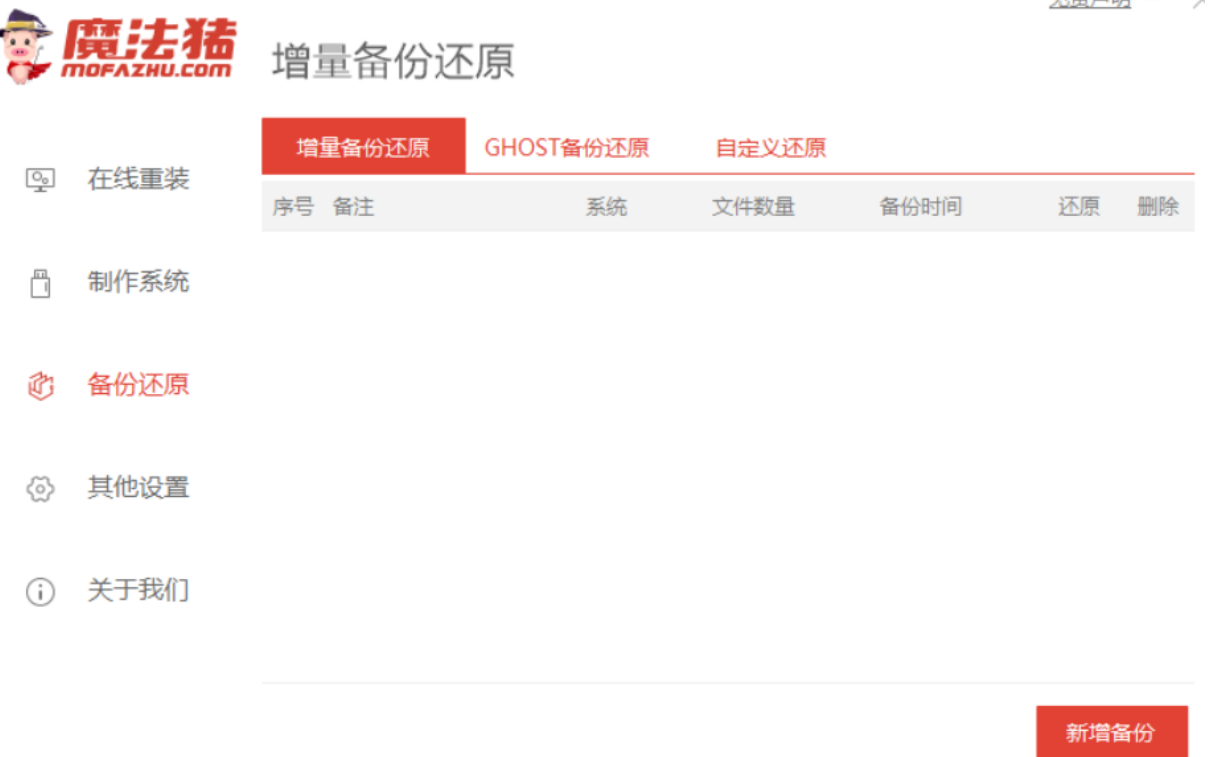Click the 文件数量 column header
The height and width of the screenshot is (757, 1222).
(x=753, y=207)
